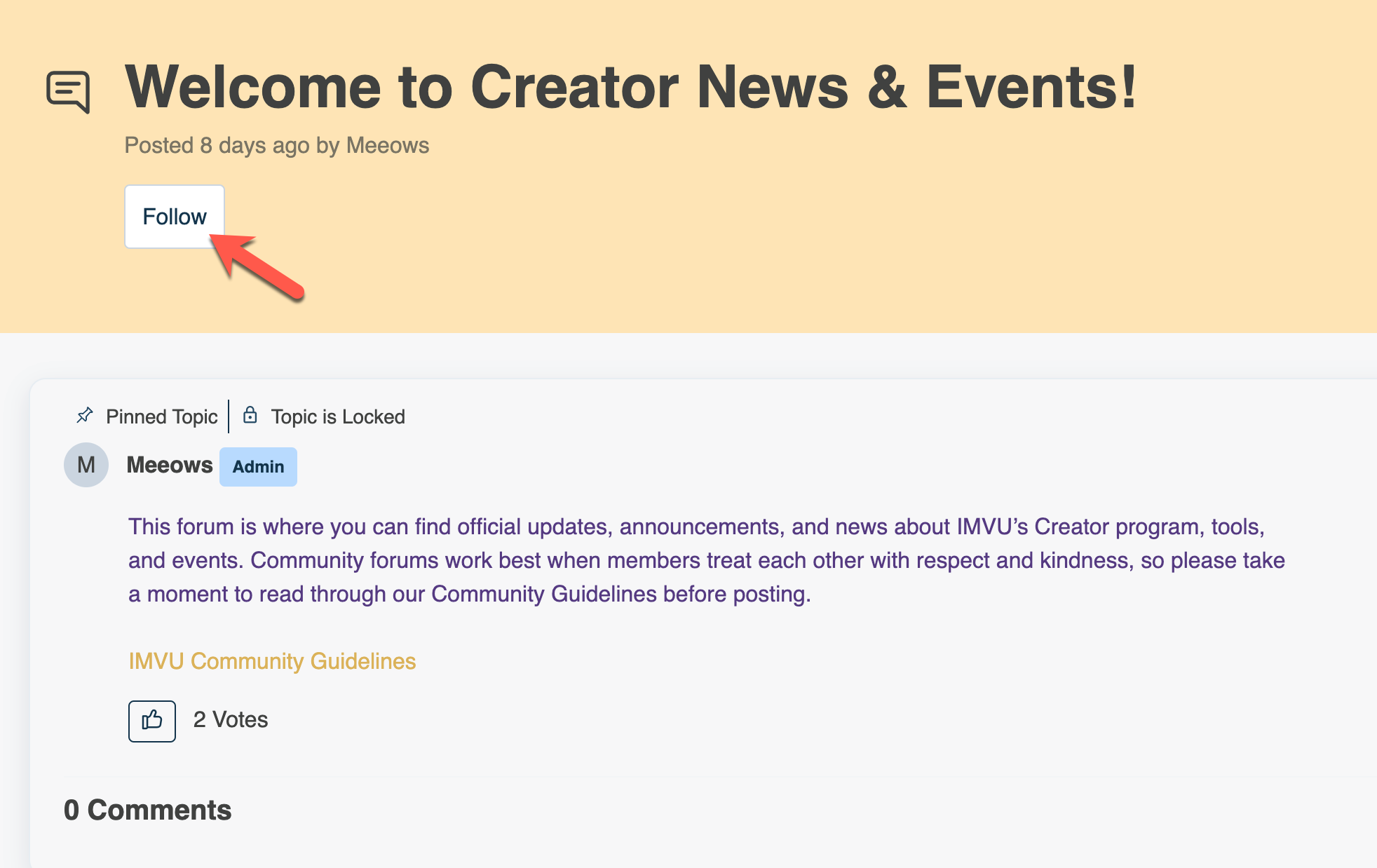The image size is (1377, 868).
Task: Click the Pinned Topic label
Action: point(162,417)
